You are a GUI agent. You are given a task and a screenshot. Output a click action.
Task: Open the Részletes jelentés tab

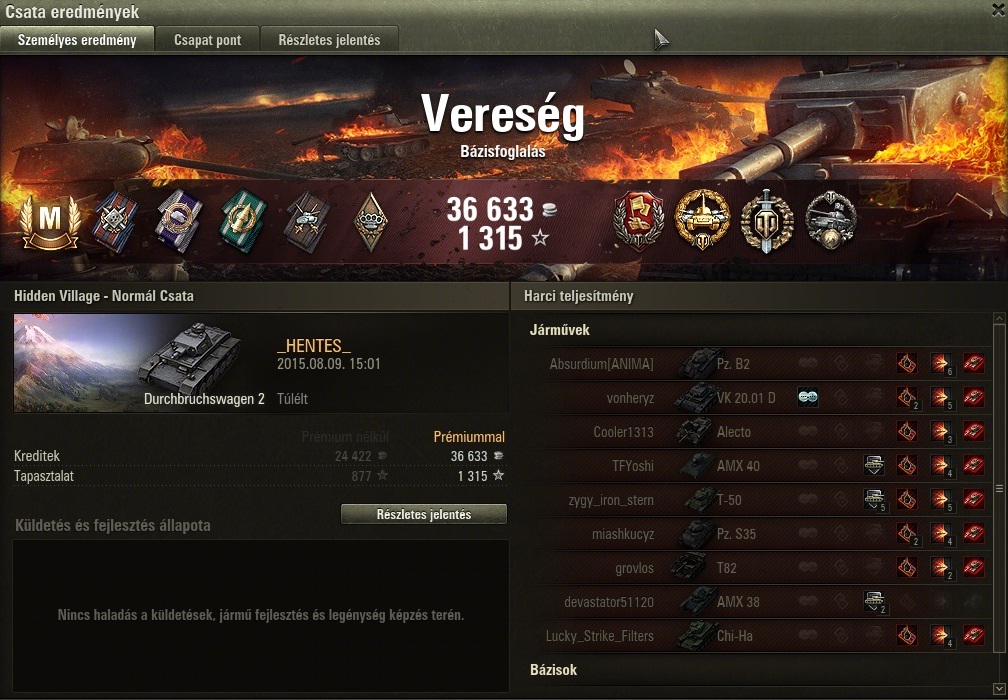click(x=329, y=39)
